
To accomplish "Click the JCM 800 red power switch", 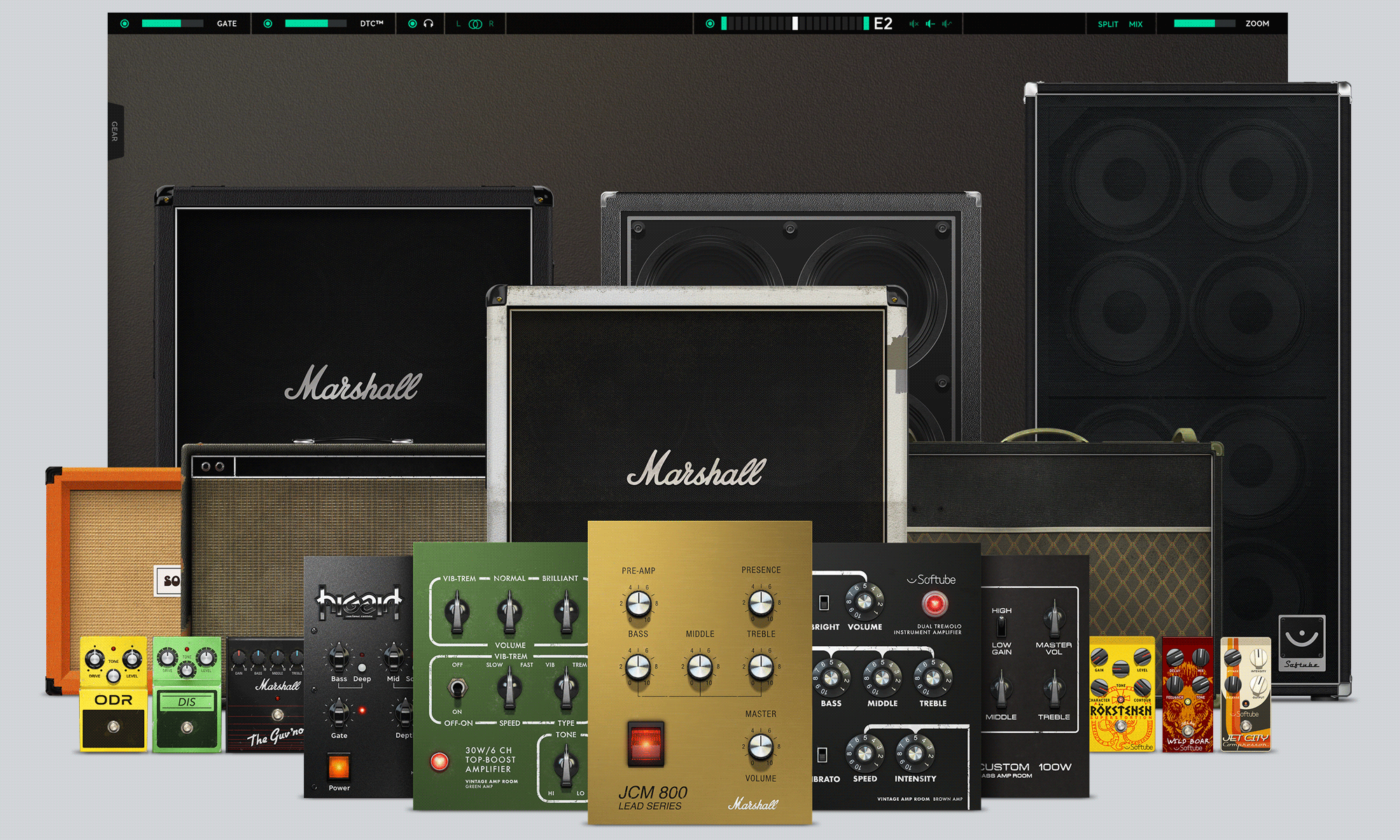I will tap(645, 743).
